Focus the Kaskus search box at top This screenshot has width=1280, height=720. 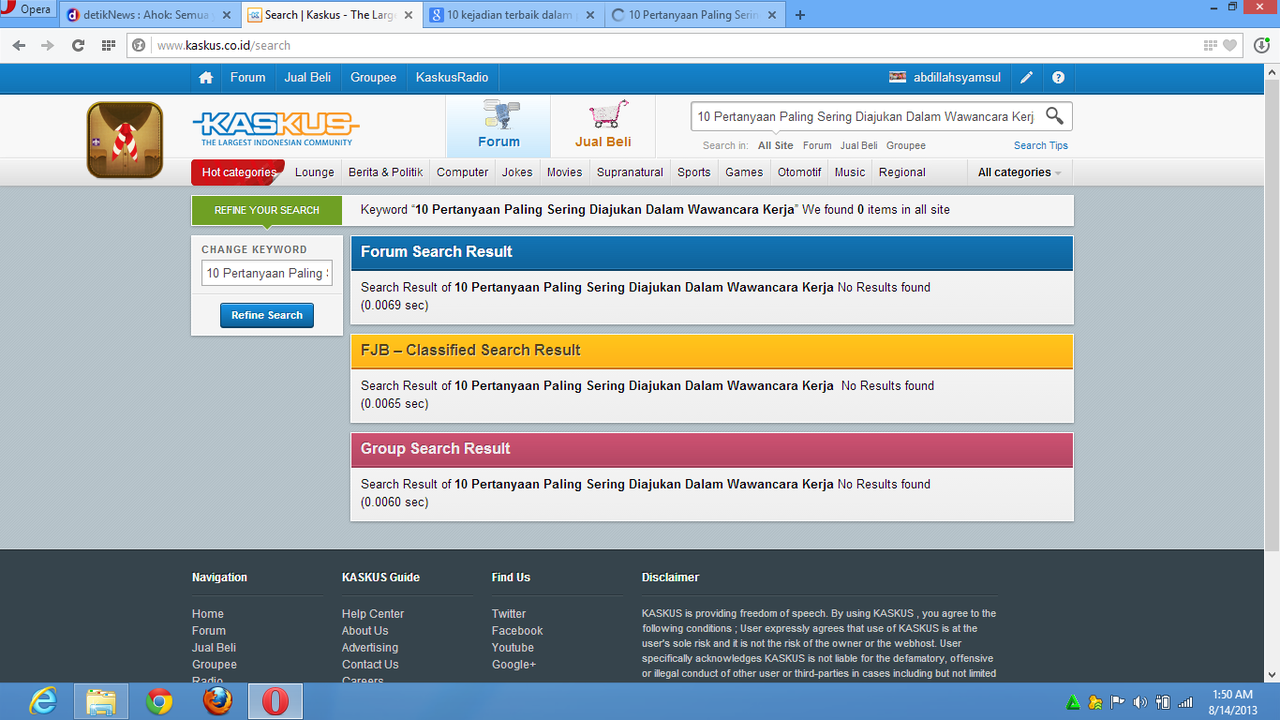(866, 116)
